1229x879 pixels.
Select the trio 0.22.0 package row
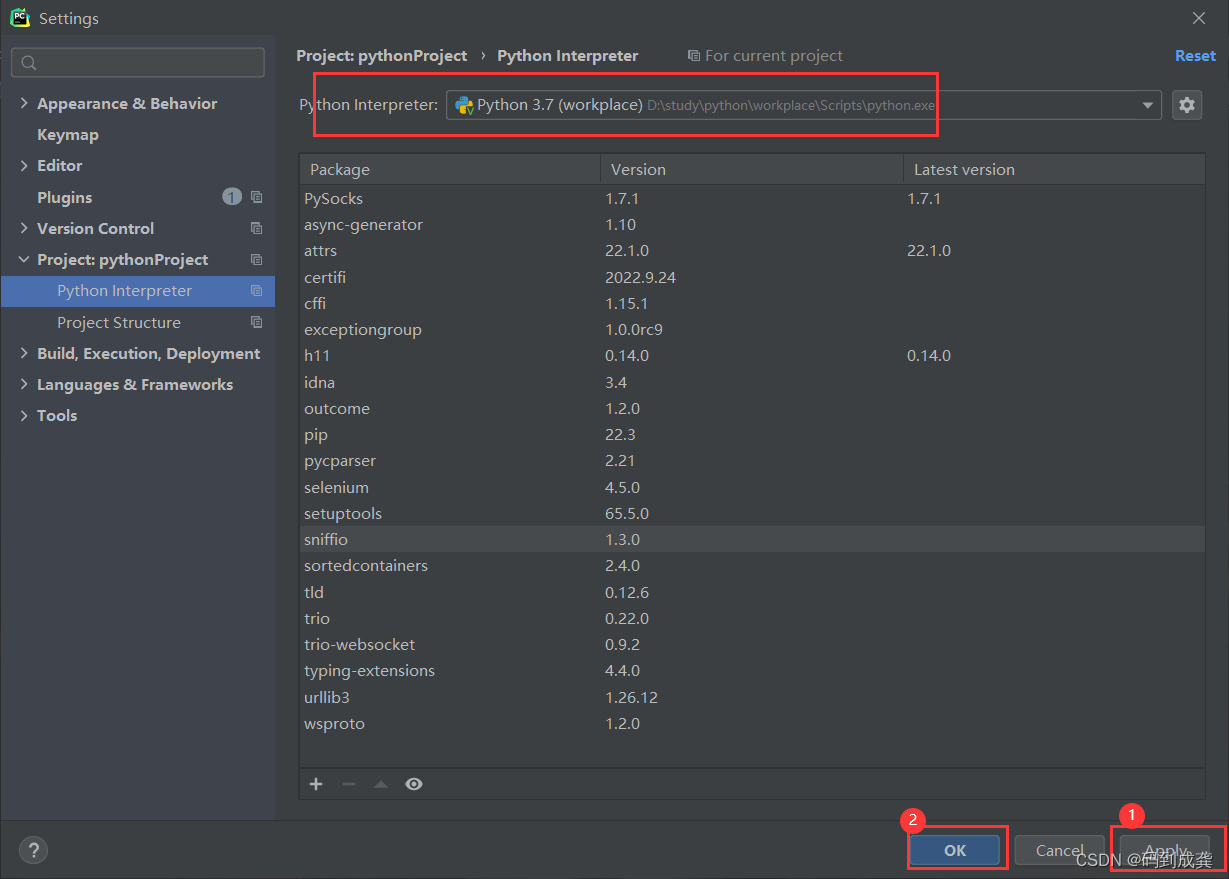click(752, 618)
